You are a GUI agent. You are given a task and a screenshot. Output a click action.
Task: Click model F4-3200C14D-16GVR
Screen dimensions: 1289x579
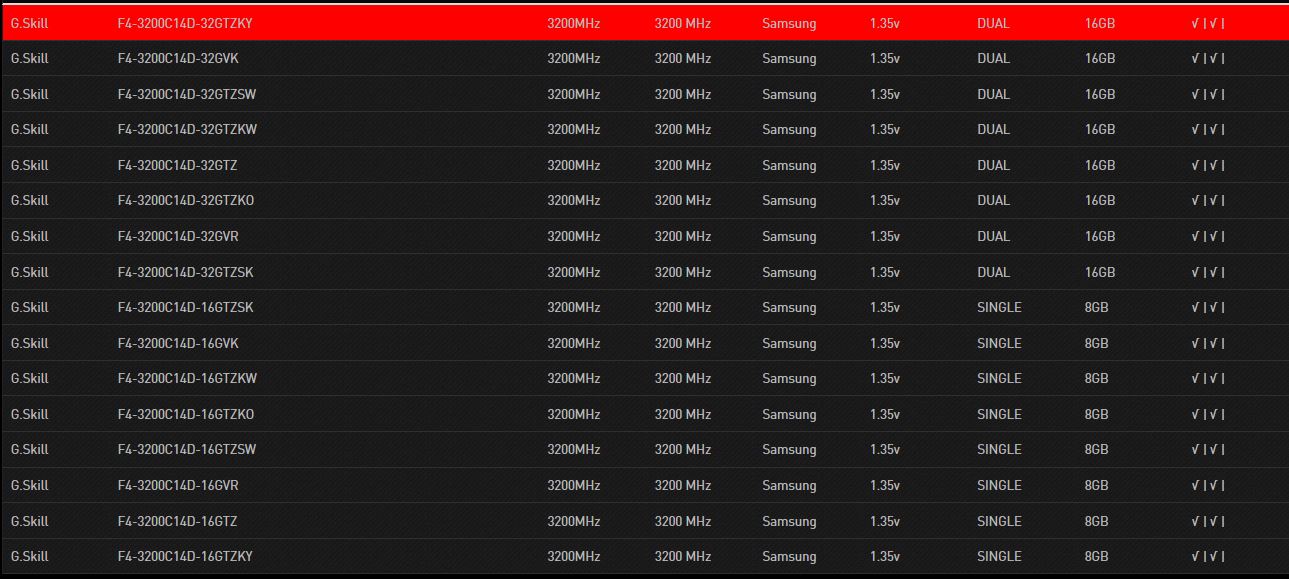[x=178, y=485]
